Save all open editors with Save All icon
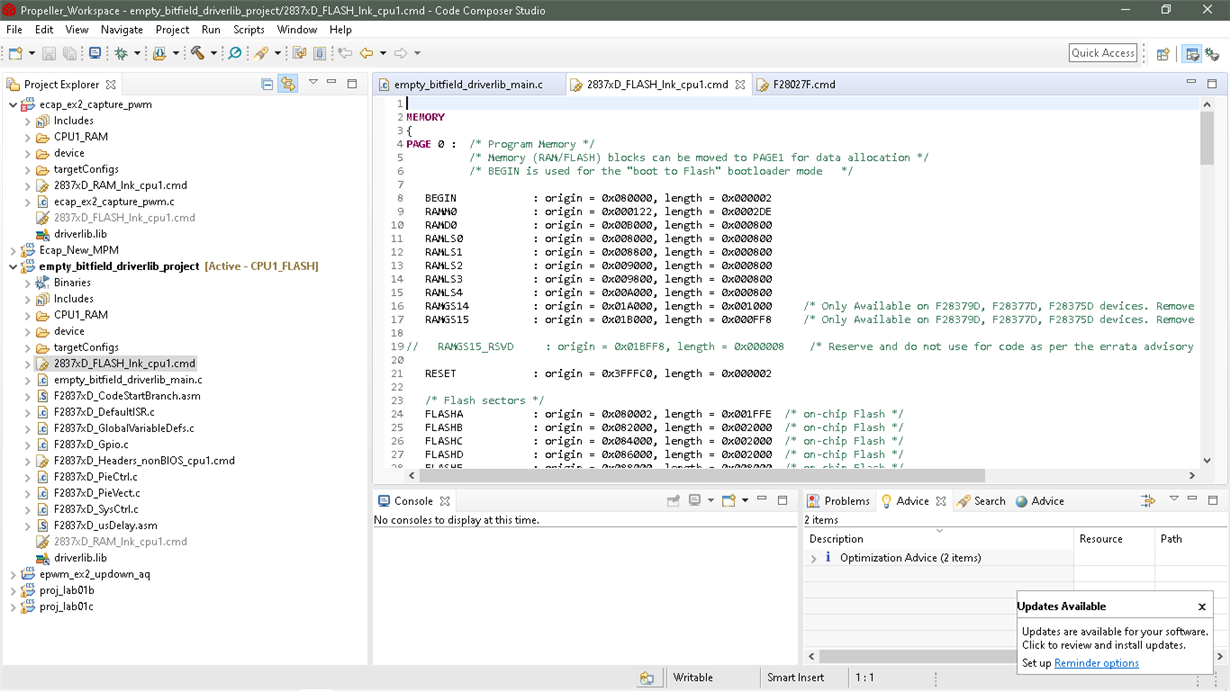 pos(69,53)
